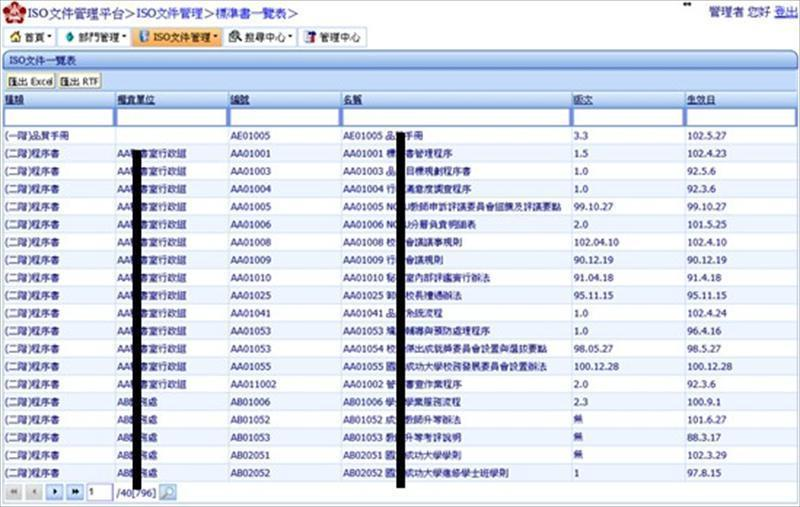Image resolution: width=800 pixels, height=507 pixels.
Task: Select the (一階)品質手冊 cell
Action: (37, 136)
